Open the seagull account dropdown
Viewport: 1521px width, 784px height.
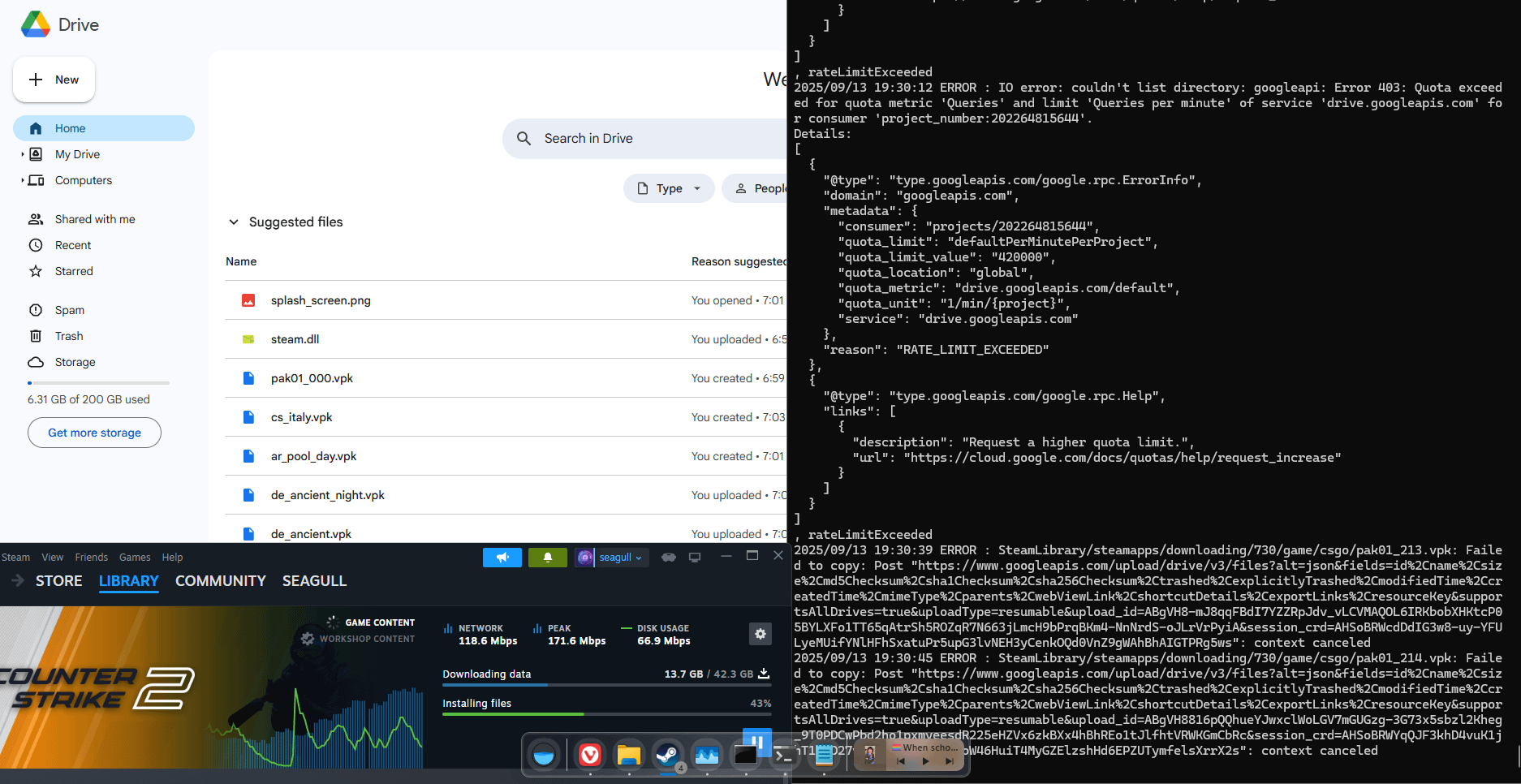coord(622,558)
